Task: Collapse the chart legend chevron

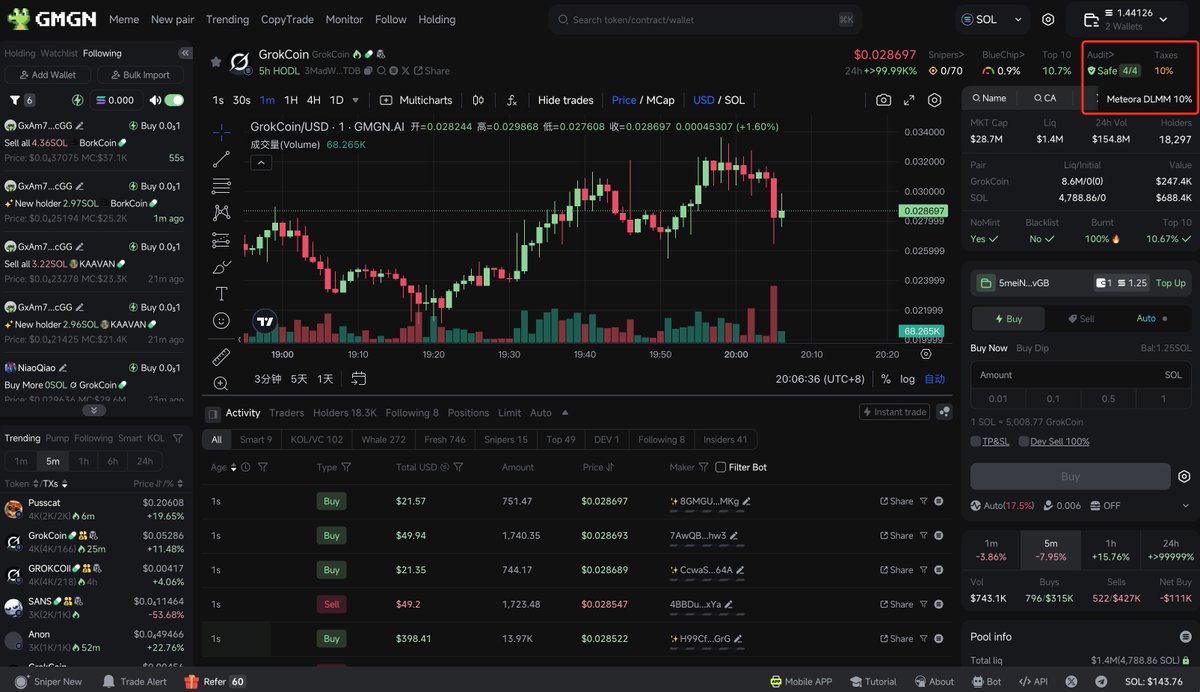Action: click(x=259, y=163)
